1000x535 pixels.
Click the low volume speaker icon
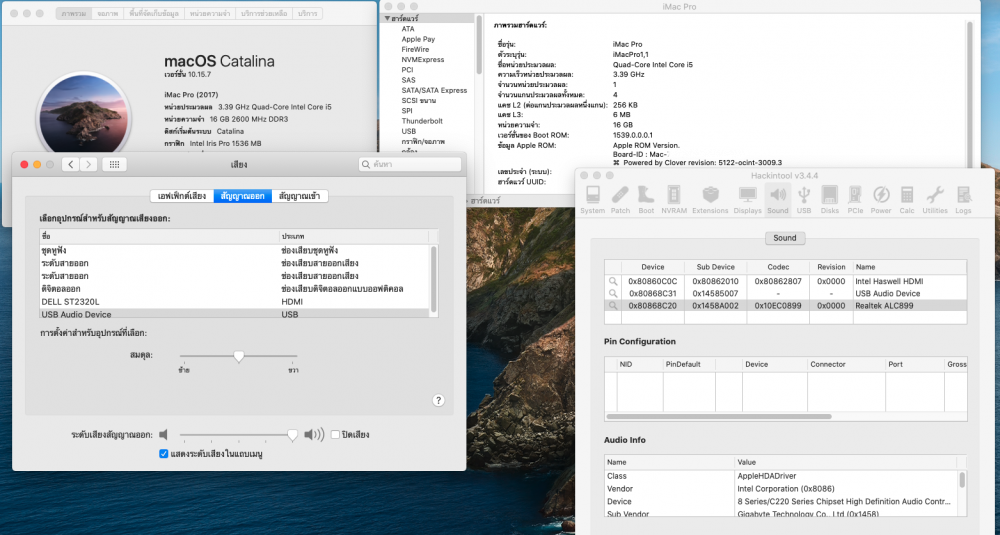(164, 435)
